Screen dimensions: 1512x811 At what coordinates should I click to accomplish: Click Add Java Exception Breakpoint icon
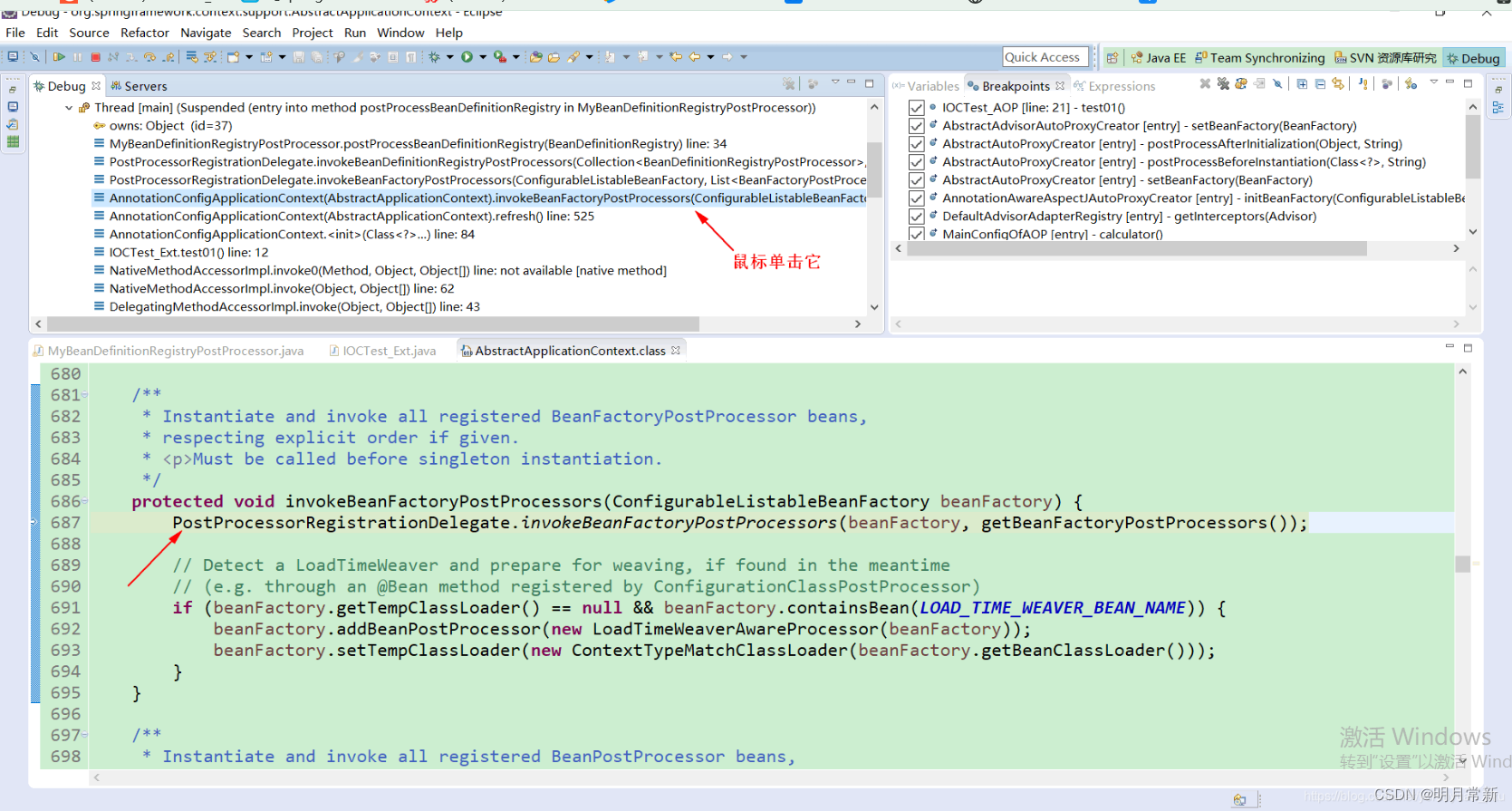pos(1363,83)
